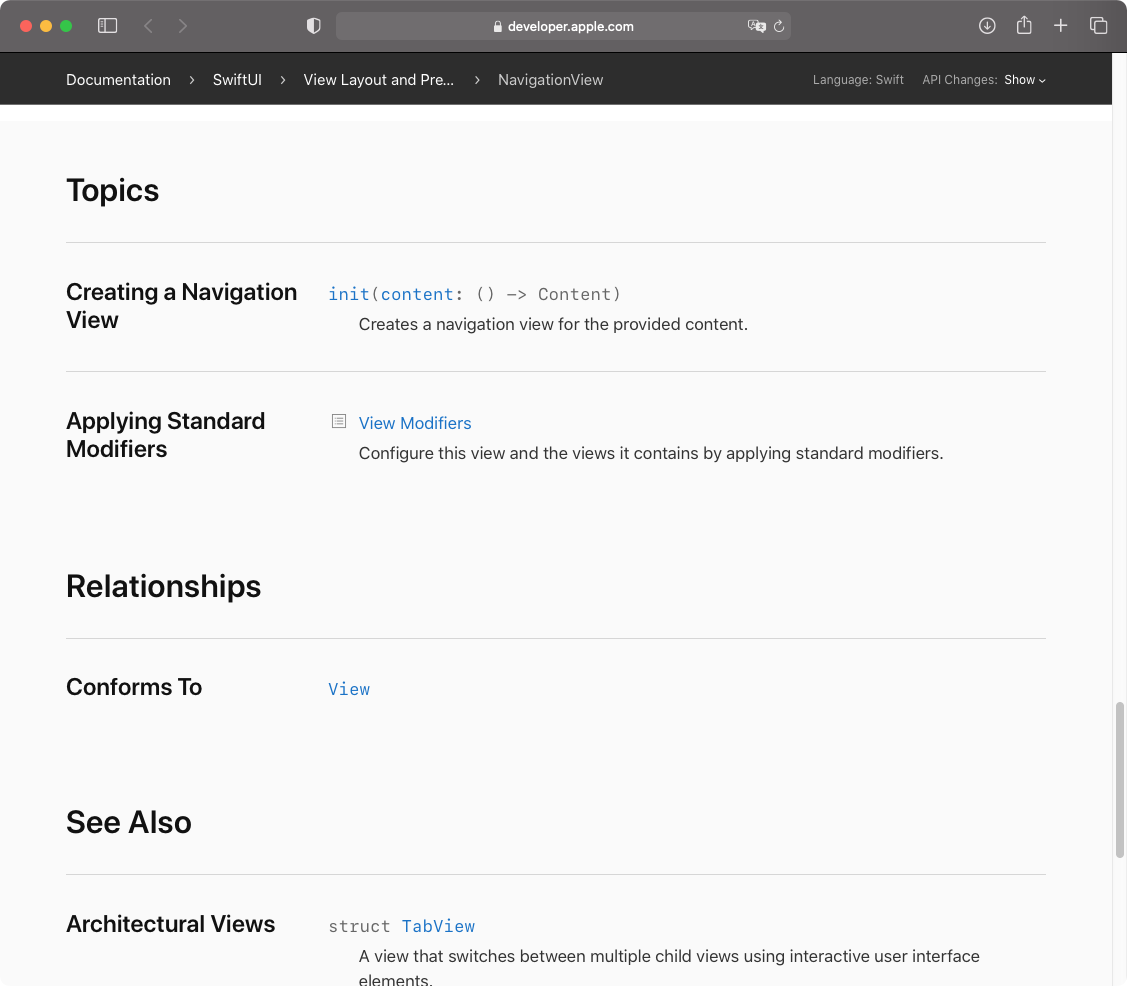The height and width of the screenshot is (986, 1127).
Task: Open a new tab
Action: (x=1060, y=26)
